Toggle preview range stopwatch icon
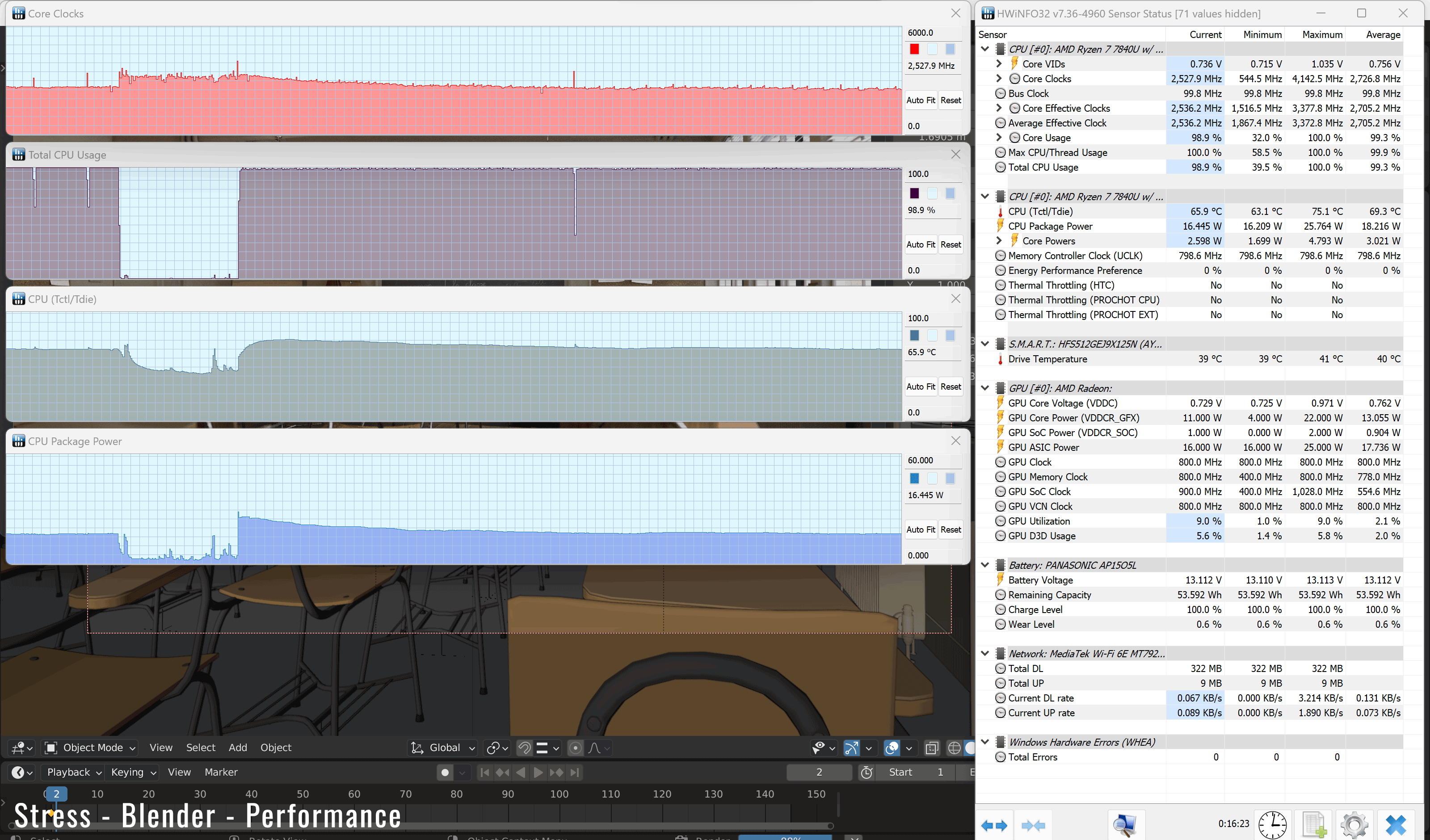The width and height of the screenshot is (1430, 840). point(866,773)
